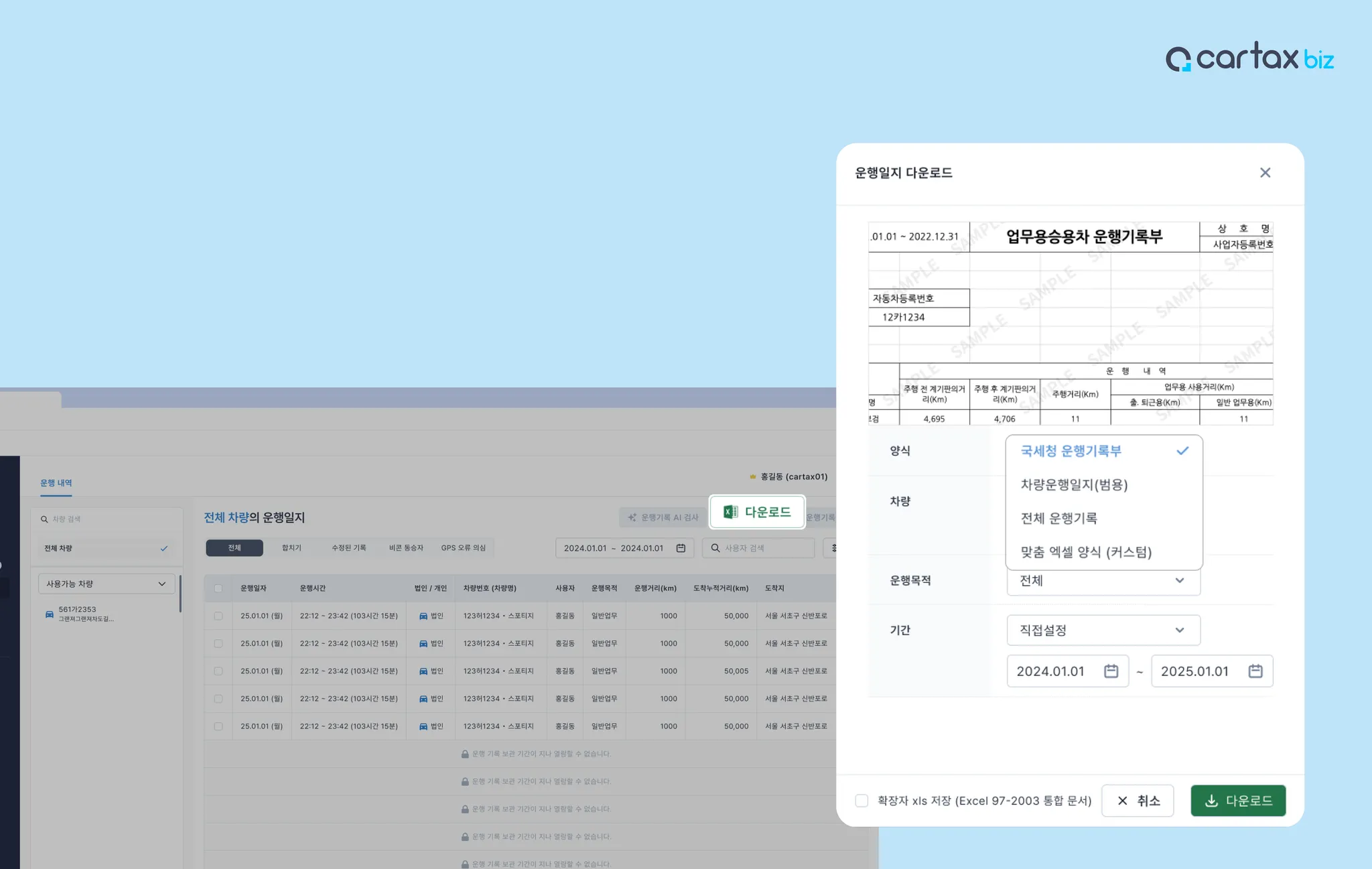Screen dimensions: 1372x869
Task: Open the 직접설정 period dropdown
Action: (1103, 630)
